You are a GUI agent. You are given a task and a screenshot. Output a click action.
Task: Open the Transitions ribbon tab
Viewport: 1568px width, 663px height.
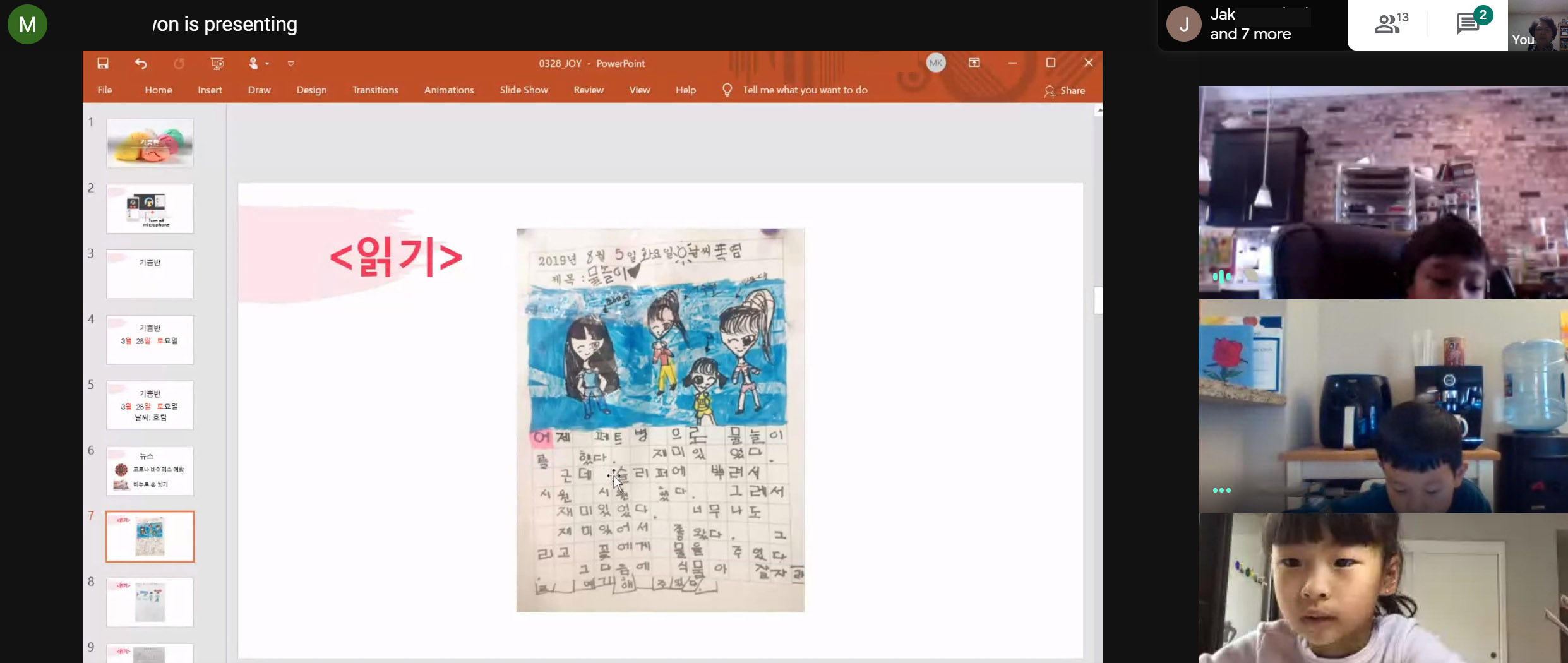pyautogui.click(x=375, y=90)
